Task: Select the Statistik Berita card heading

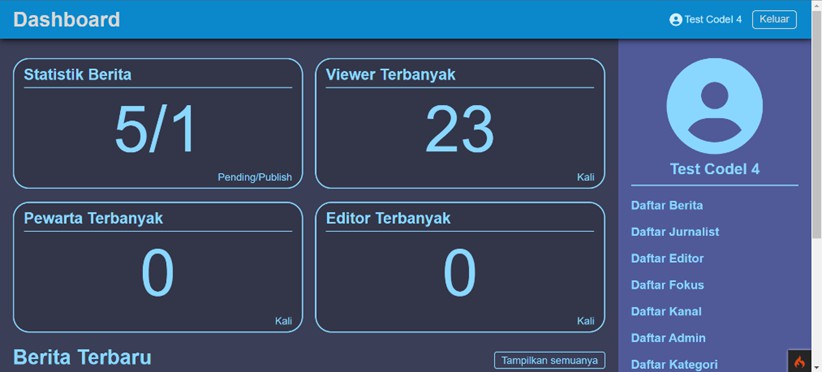Action: pos(78,74)
